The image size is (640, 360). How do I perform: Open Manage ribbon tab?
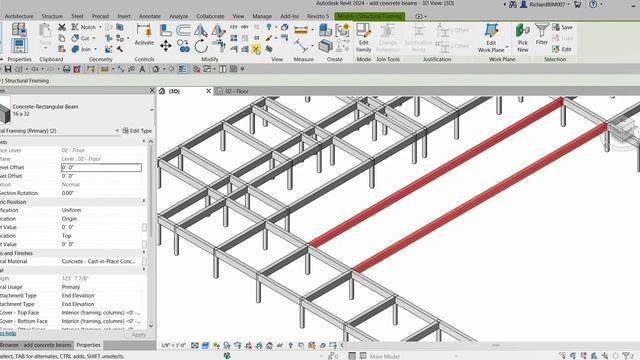pyautogui.click(x=262, y=16)
